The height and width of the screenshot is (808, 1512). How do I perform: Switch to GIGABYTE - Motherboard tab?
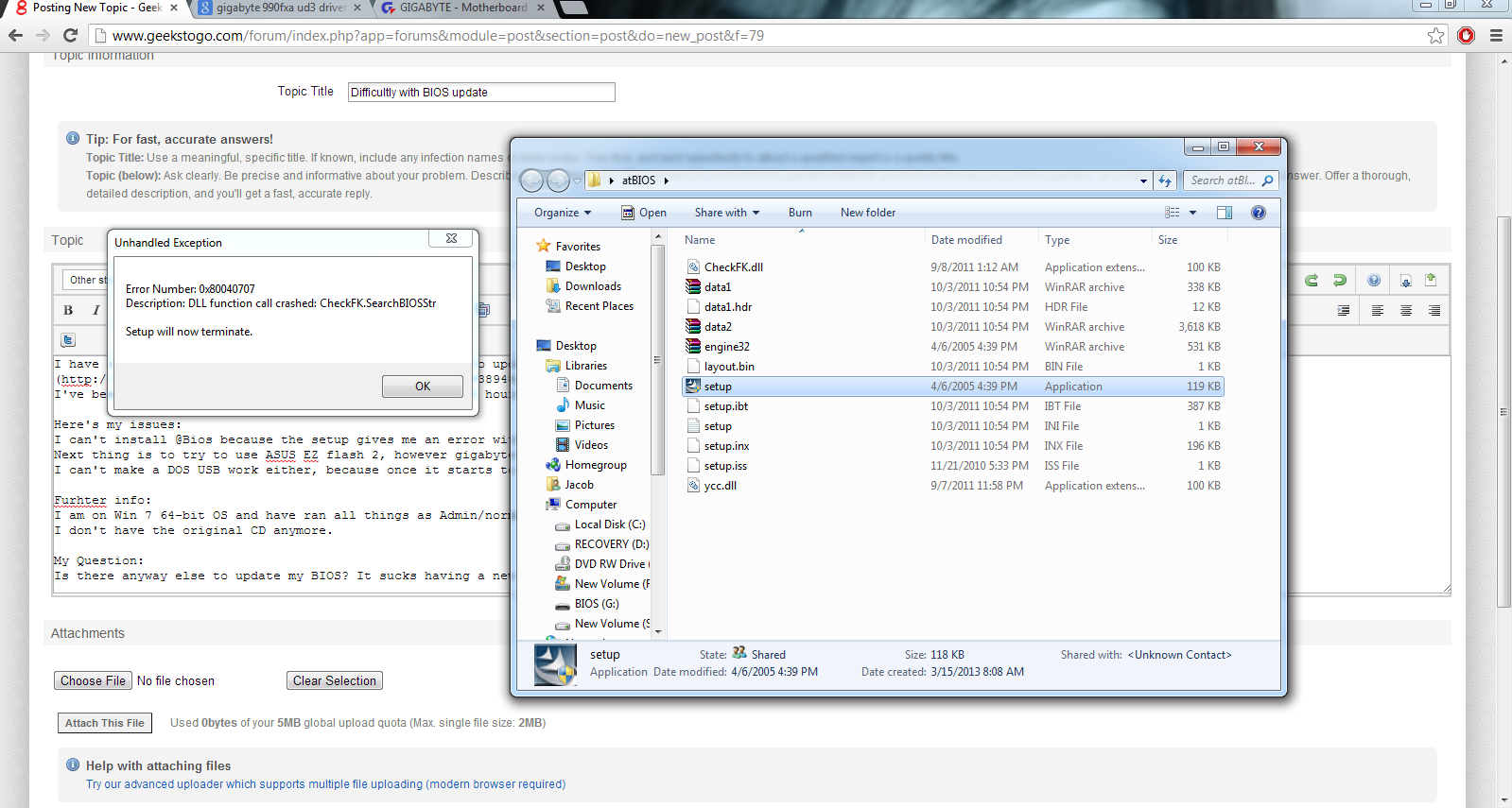pyautogui.click(x=463, y=8)
